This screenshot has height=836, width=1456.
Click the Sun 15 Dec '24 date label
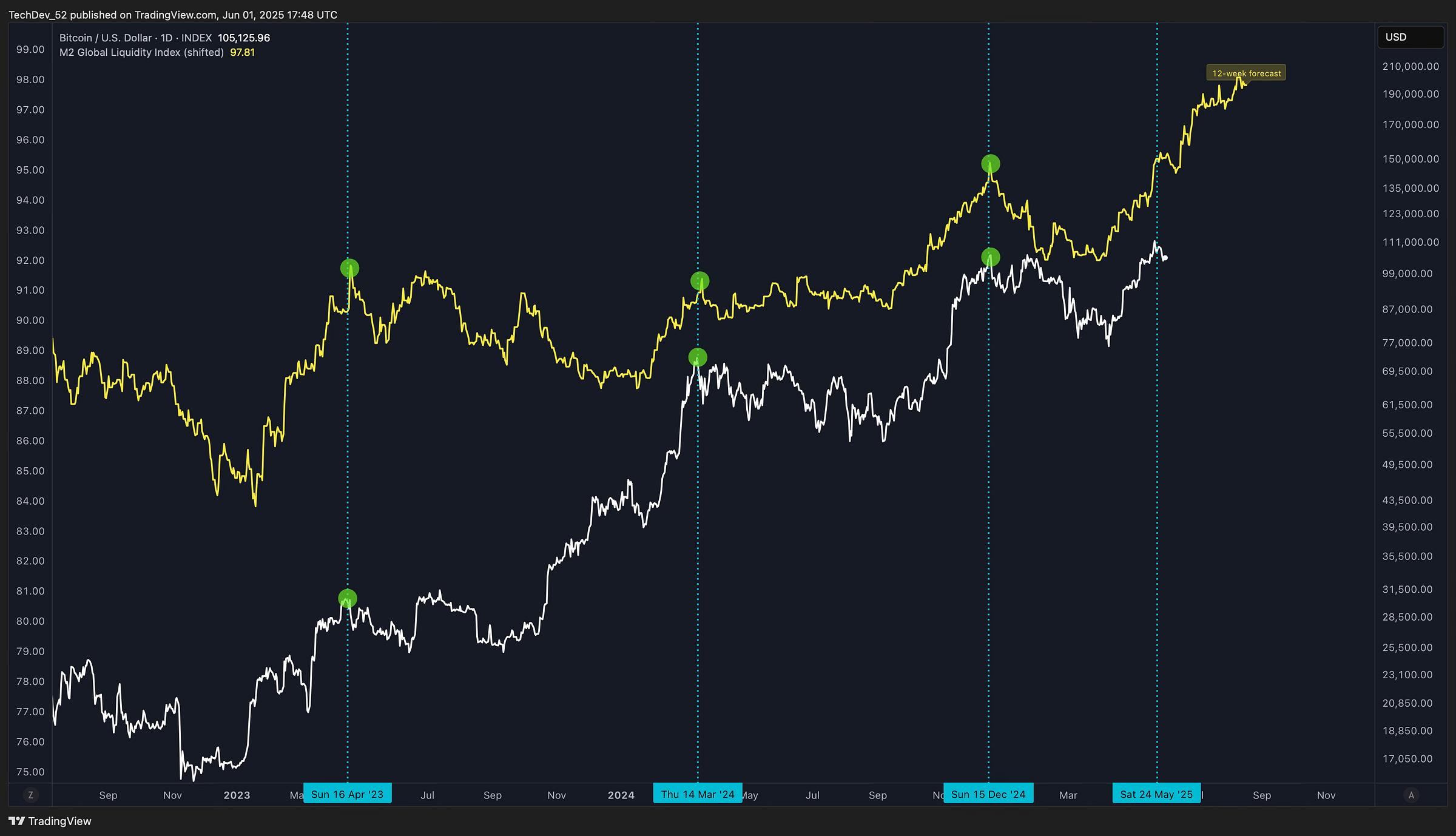click(x=988, y=794)
